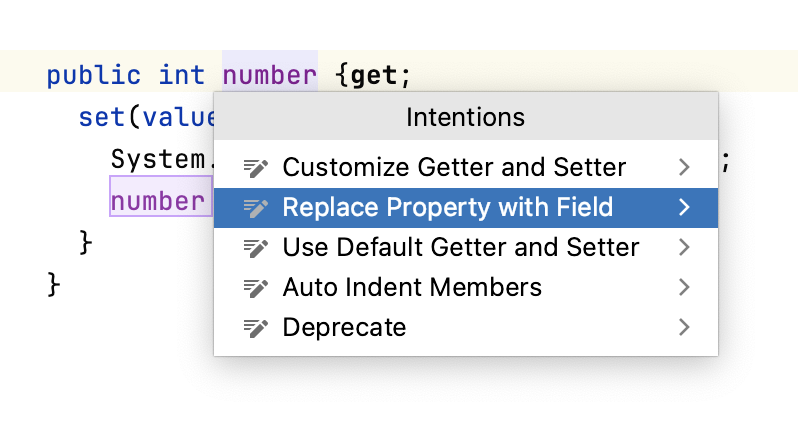The height and width of the screenshot is (442, 798).
Task: Click the Intentions popup header
Action: tap(465, 117)
